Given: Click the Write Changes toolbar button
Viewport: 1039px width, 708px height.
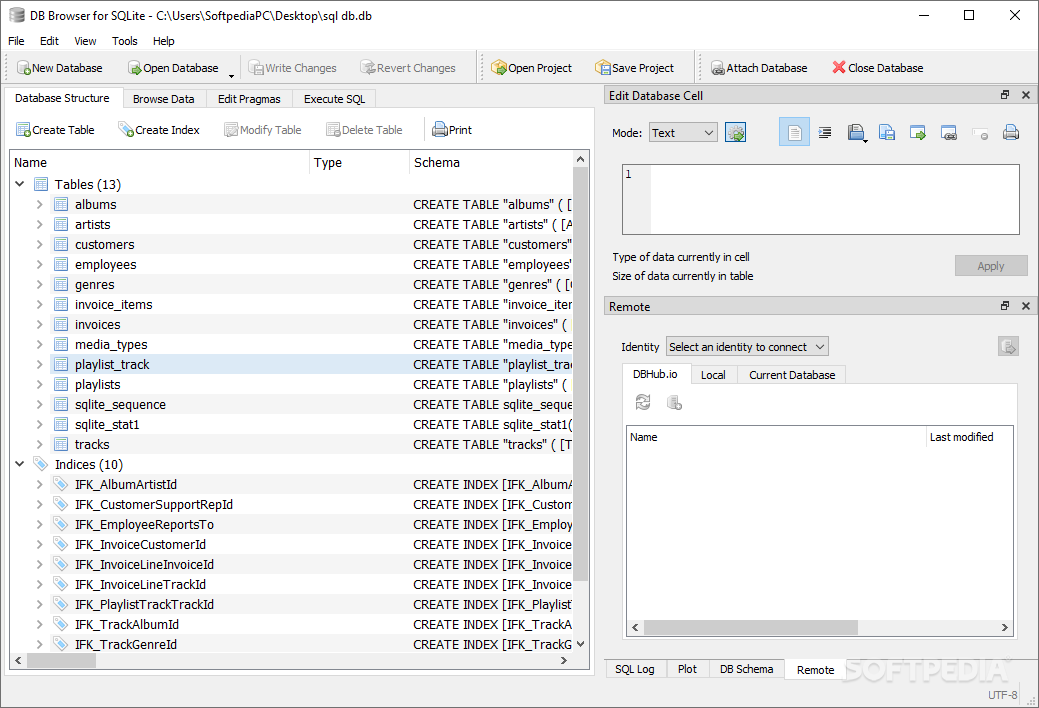Looking at the screenshot, I should pos(293,68).
